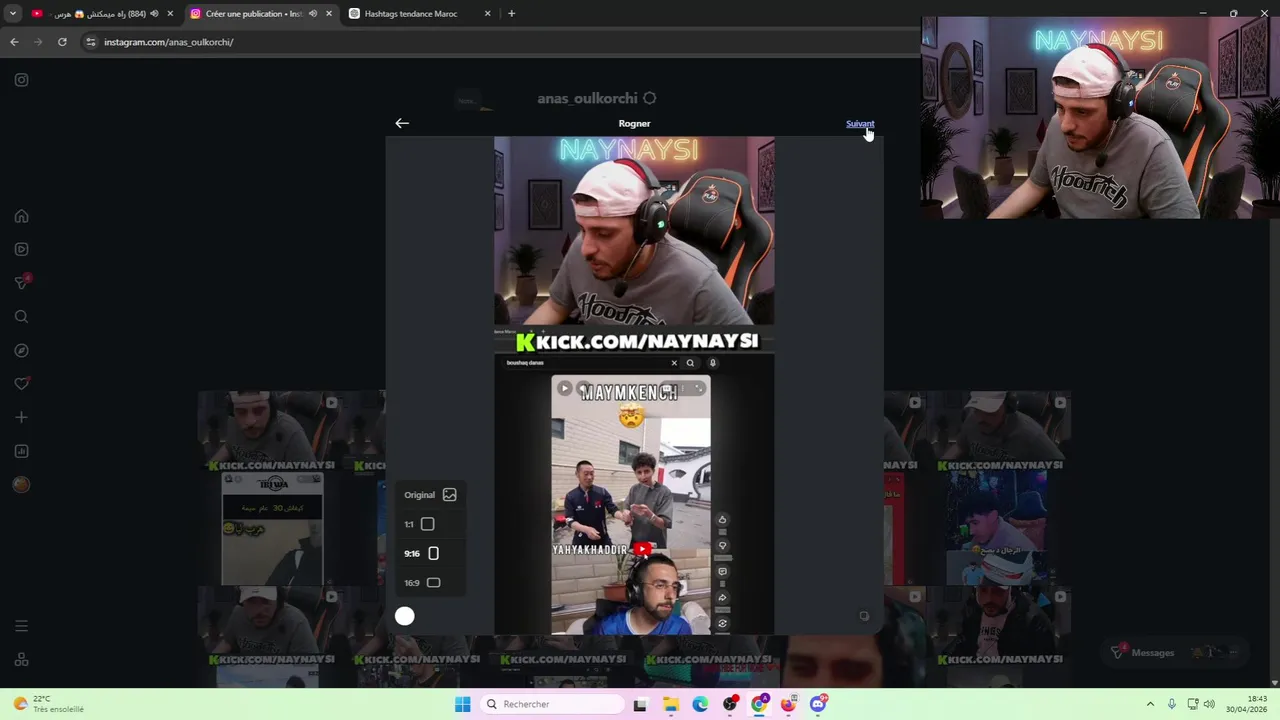Viewport: 1280px width, 720px height.
Task: Open weather widget showing 22°C
Action: click(48, 704)
